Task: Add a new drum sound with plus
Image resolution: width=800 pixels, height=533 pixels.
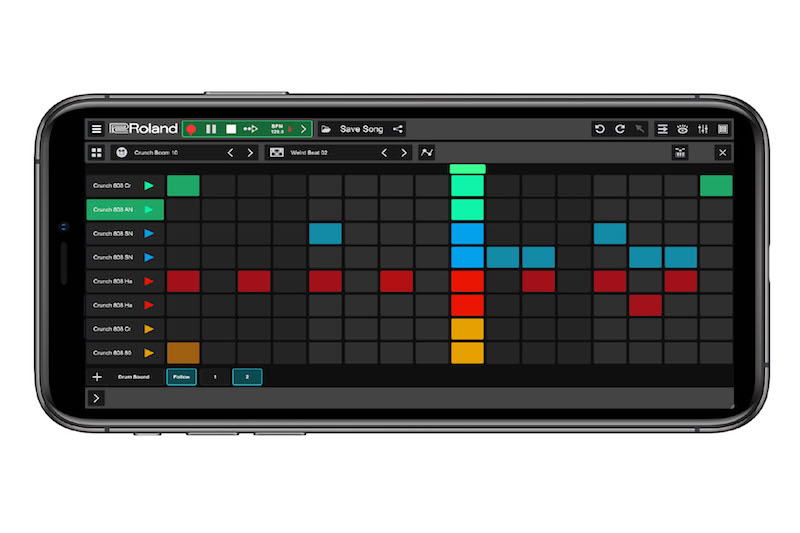Action: pyautogui.click(x=97, y=377)
